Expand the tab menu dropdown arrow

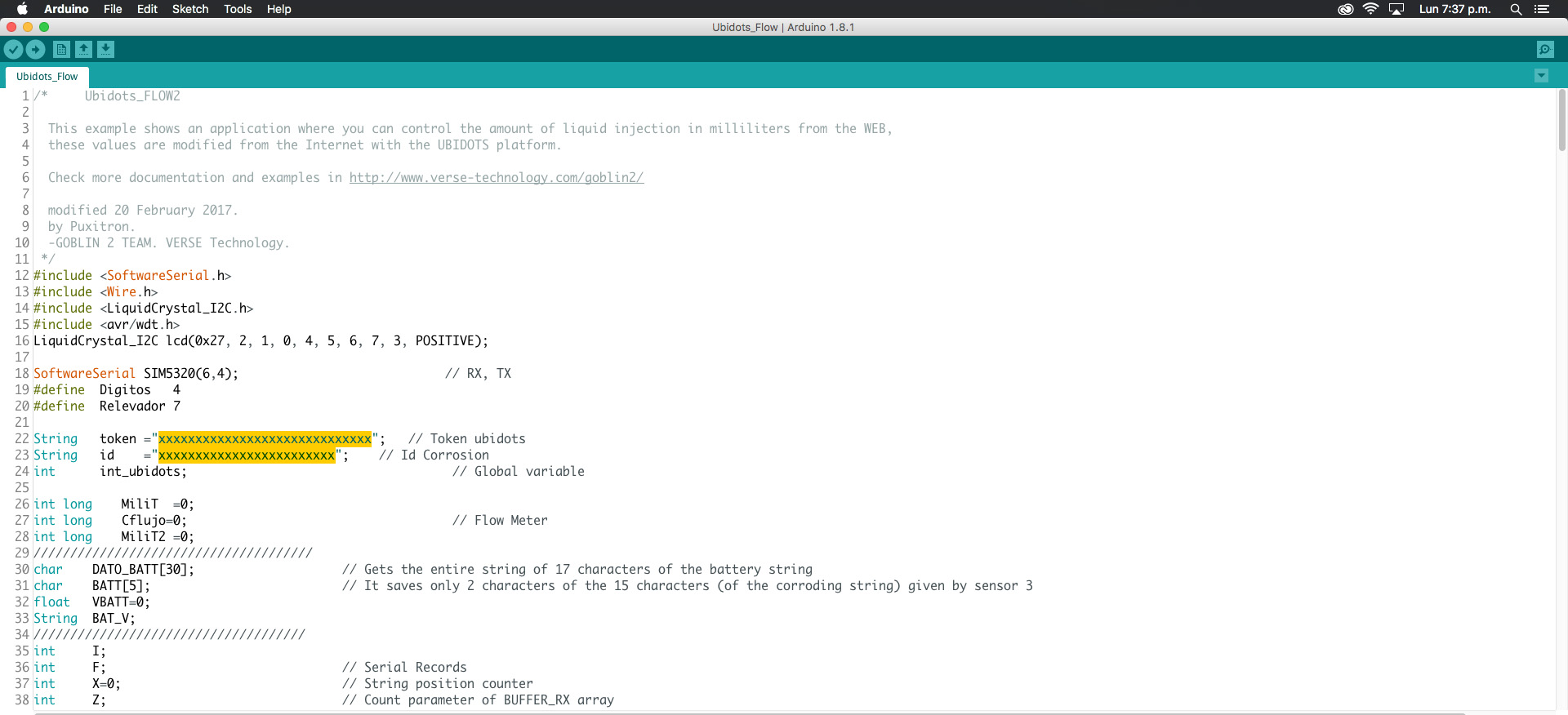tap(1541, 76)
